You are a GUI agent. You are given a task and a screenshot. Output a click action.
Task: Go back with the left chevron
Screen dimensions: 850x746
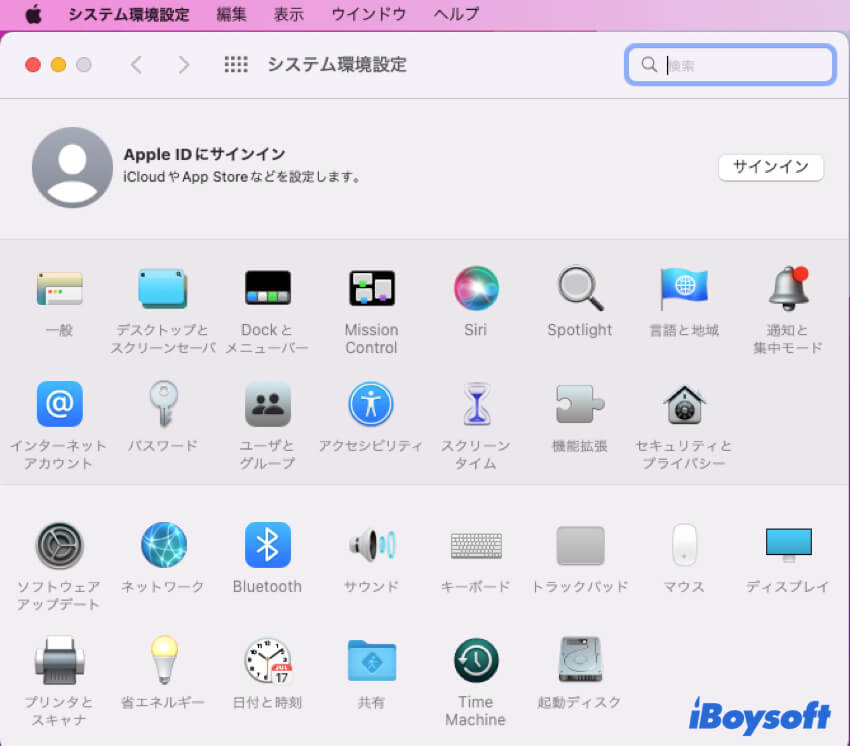tap(137, 65)
